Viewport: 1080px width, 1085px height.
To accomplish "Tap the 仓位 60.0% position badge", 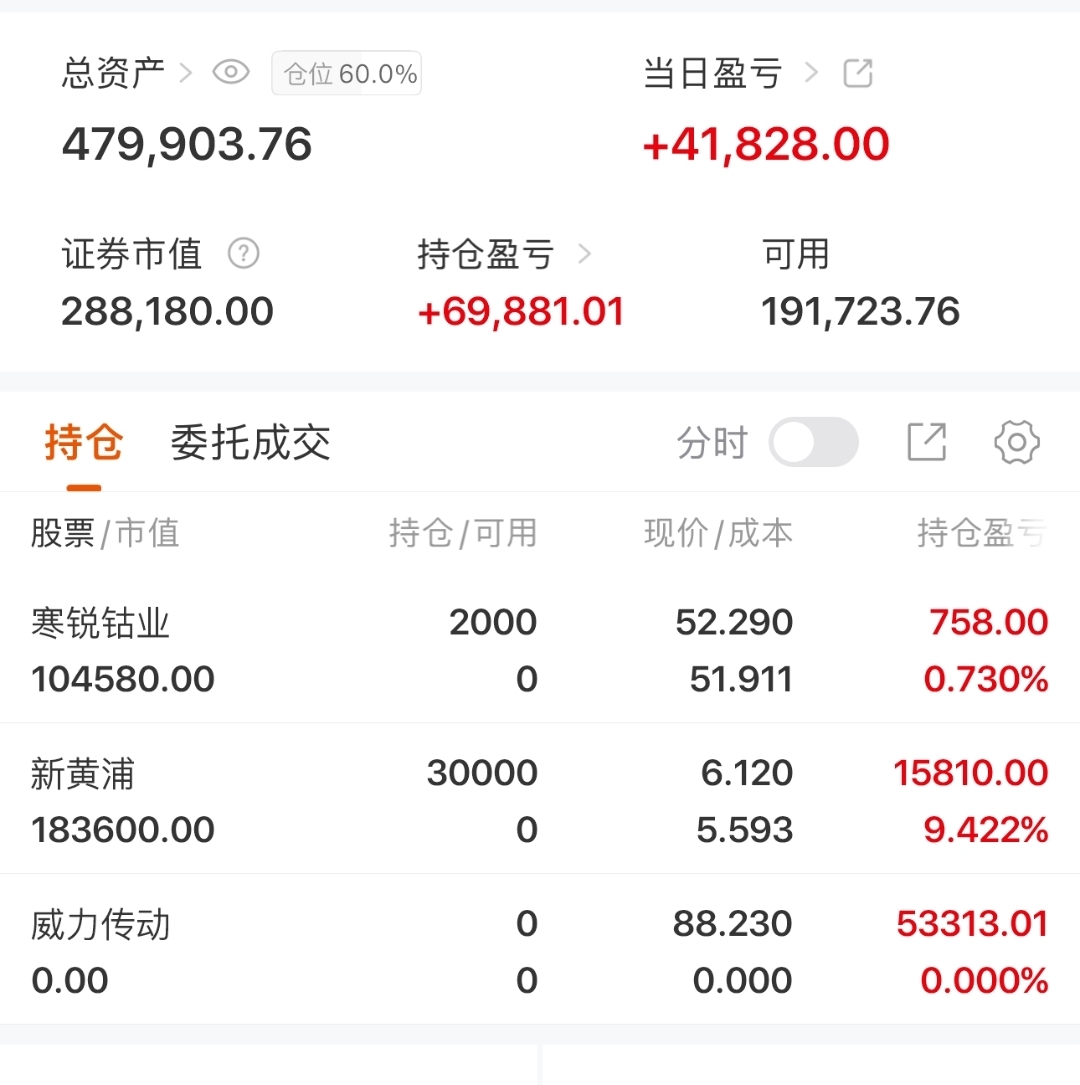I will 347,74.
